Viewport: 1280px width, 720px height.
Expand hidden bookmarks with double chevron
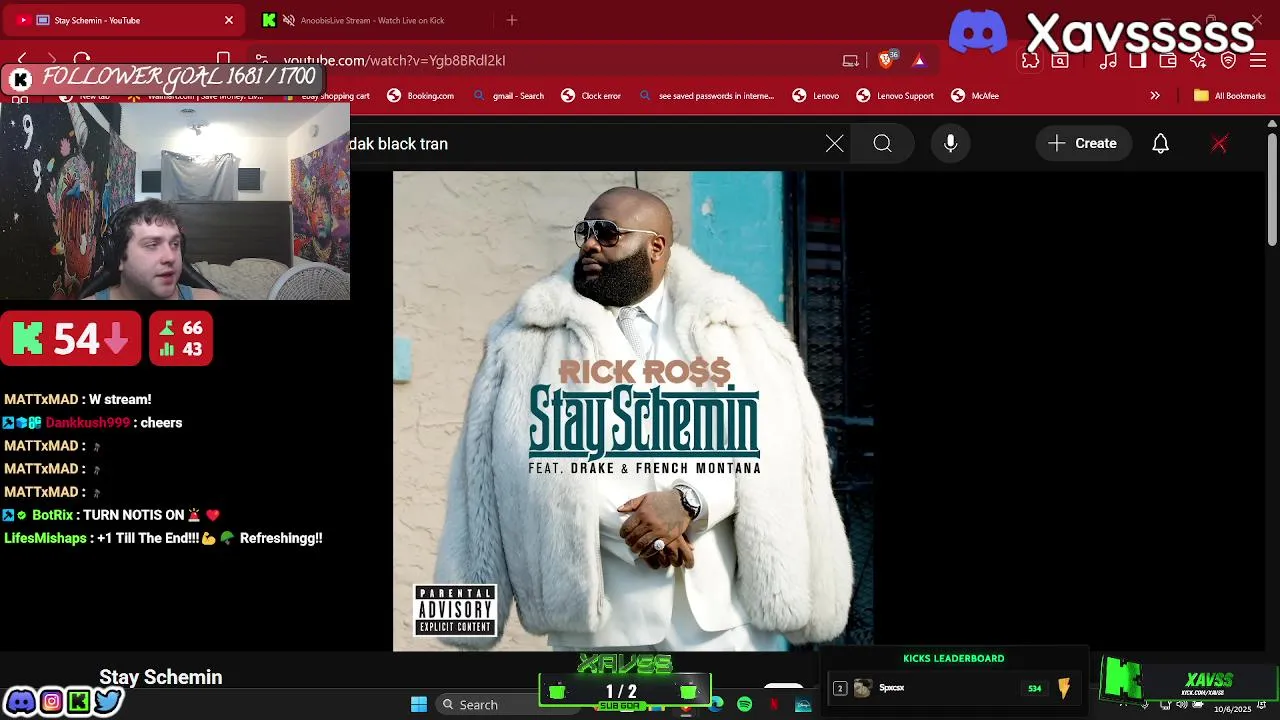point(1155,96)
